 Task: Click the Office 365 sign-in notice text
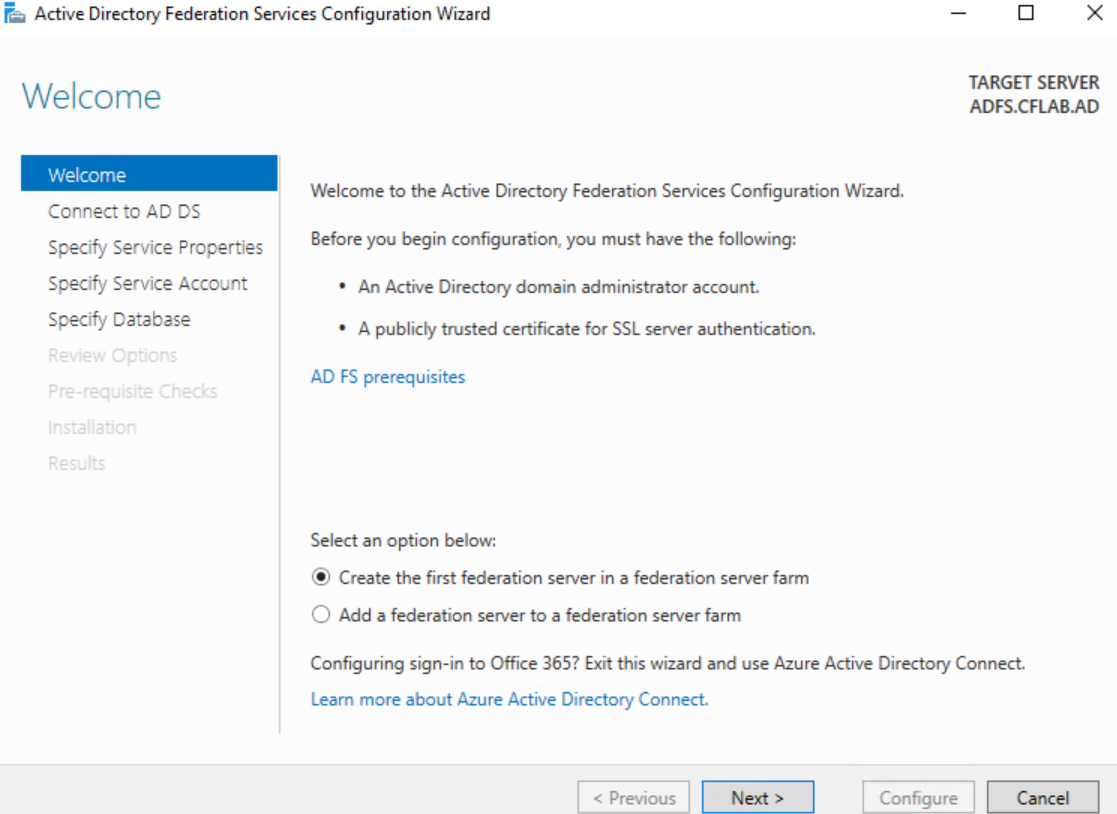coord(667,663)
